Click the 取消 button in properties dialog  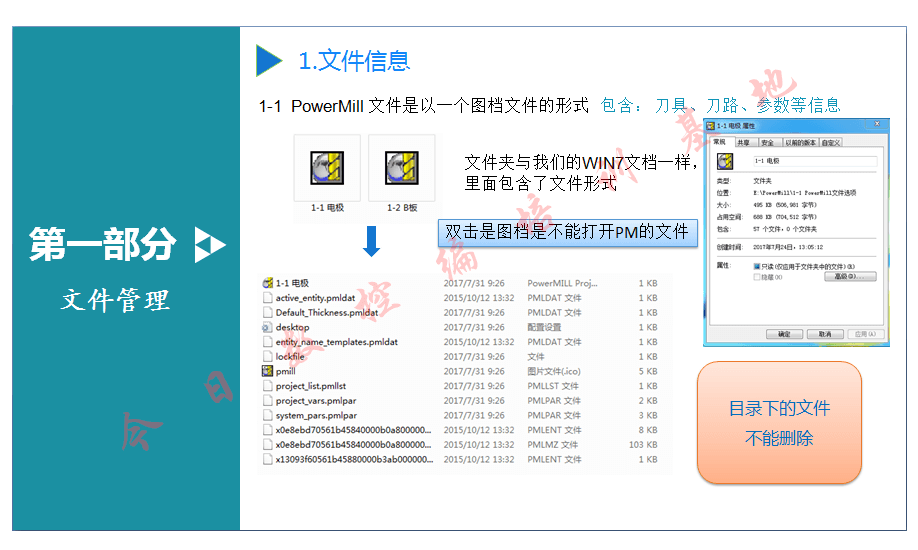click(x=825, y=334)
